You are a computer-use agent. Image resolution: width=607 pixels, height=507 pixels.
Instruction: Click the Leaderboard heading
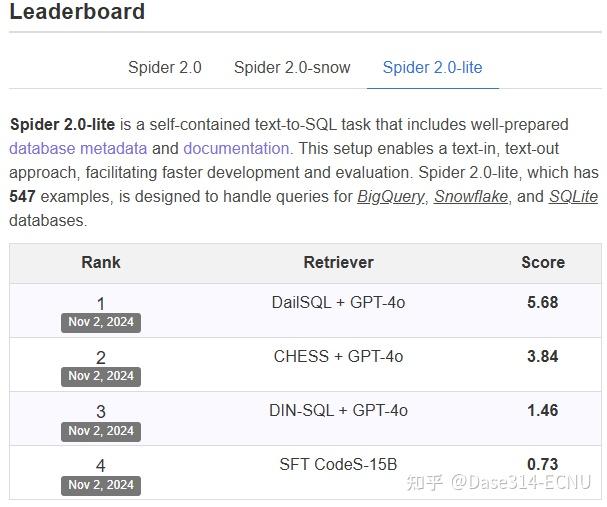pyautogui.click(x=77, y=13)
